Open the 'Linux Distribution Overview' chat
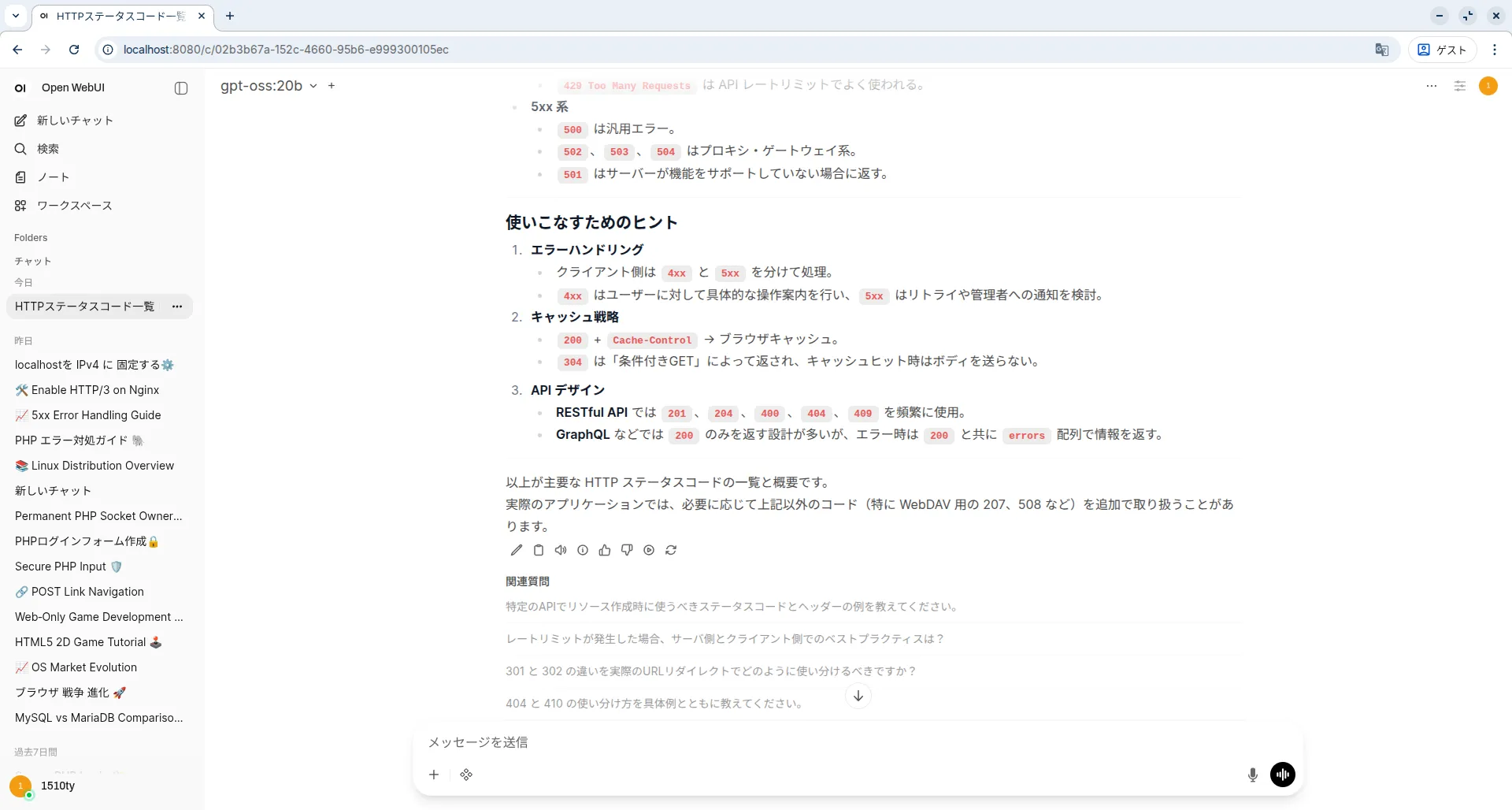Screen dimensions: 1512x810 (99, 466)
